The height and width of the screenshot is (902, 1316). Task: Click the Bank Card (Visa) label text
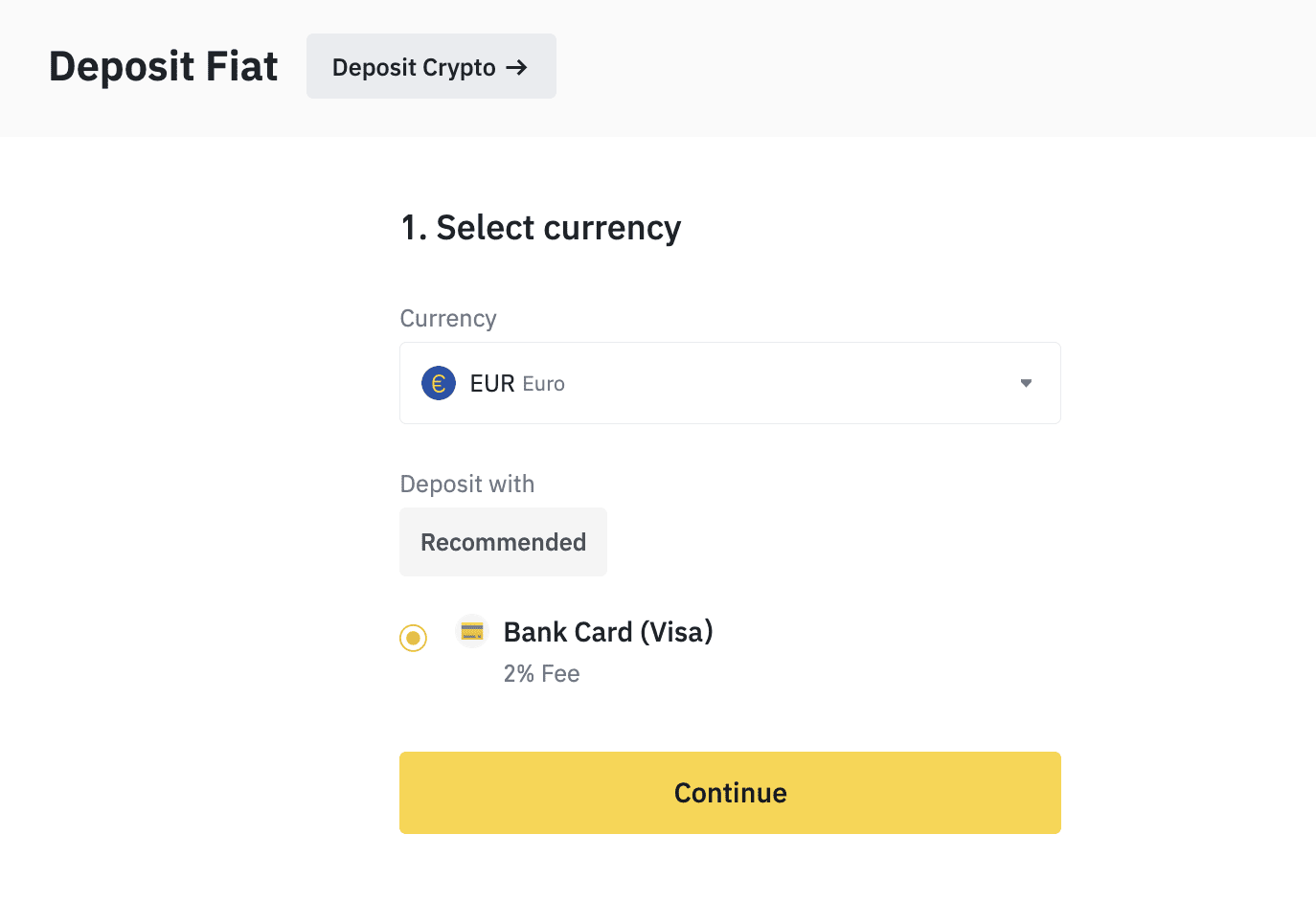tap(608, 632)
